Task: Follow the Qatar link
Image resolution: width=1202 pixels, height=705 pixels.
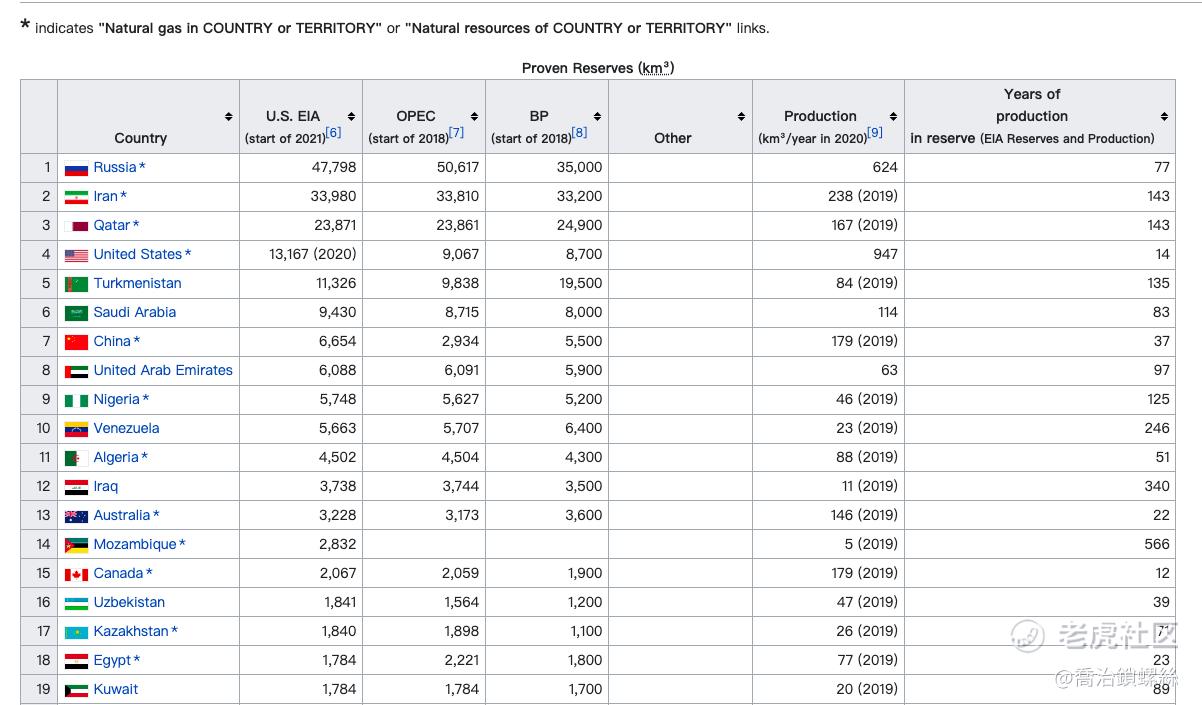Action: (112, 225)
